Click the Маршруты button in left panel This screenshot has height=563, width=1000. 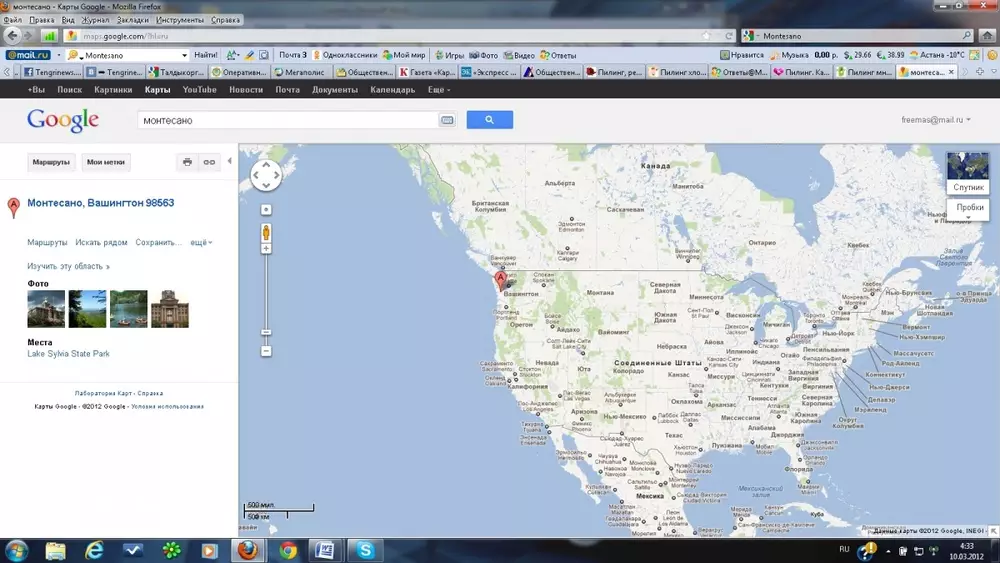51,162
